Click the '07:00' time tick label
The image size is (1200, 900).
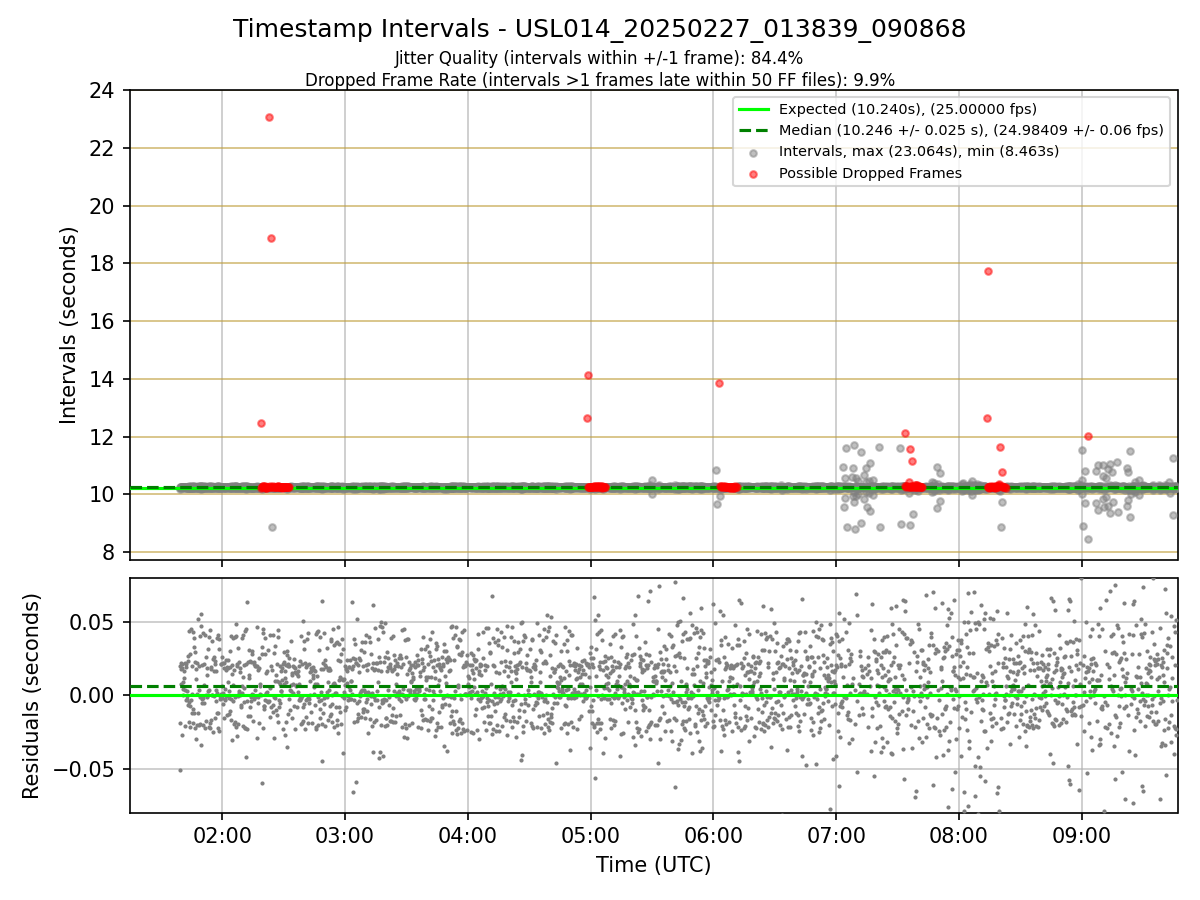tap(836, 834)
